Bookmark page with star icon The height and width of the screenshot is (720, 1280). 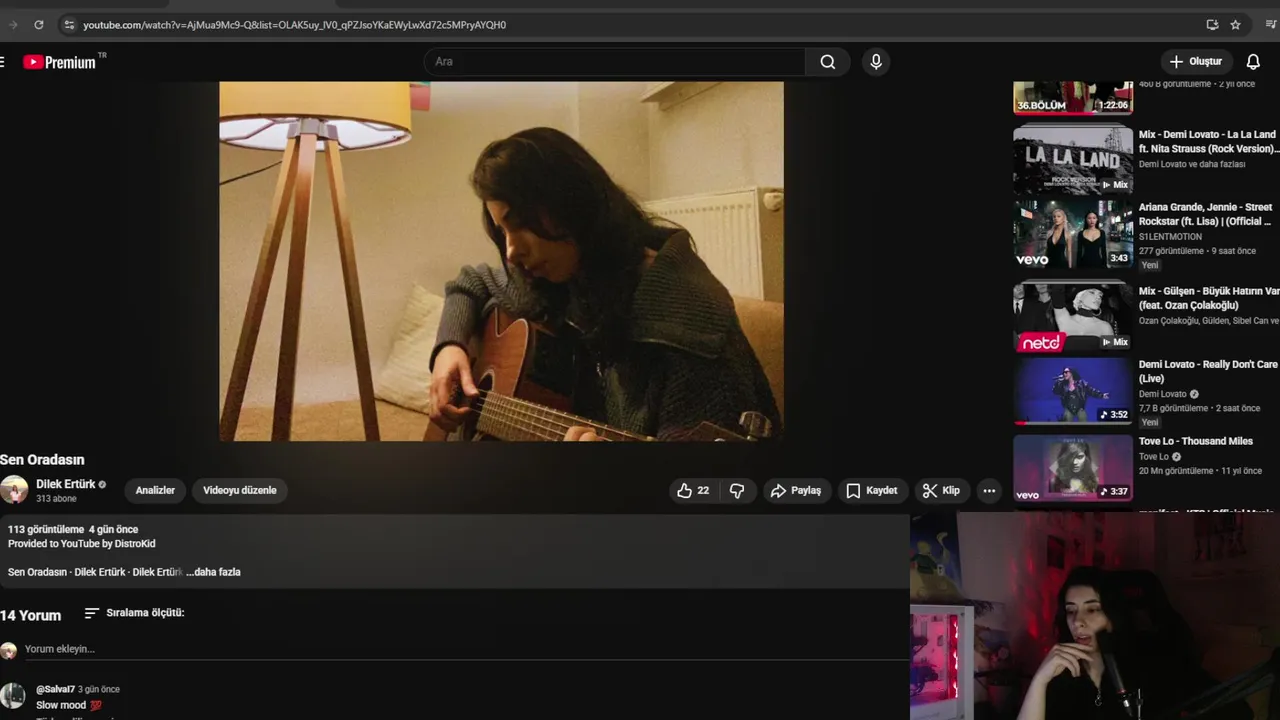coord(1236,24)
